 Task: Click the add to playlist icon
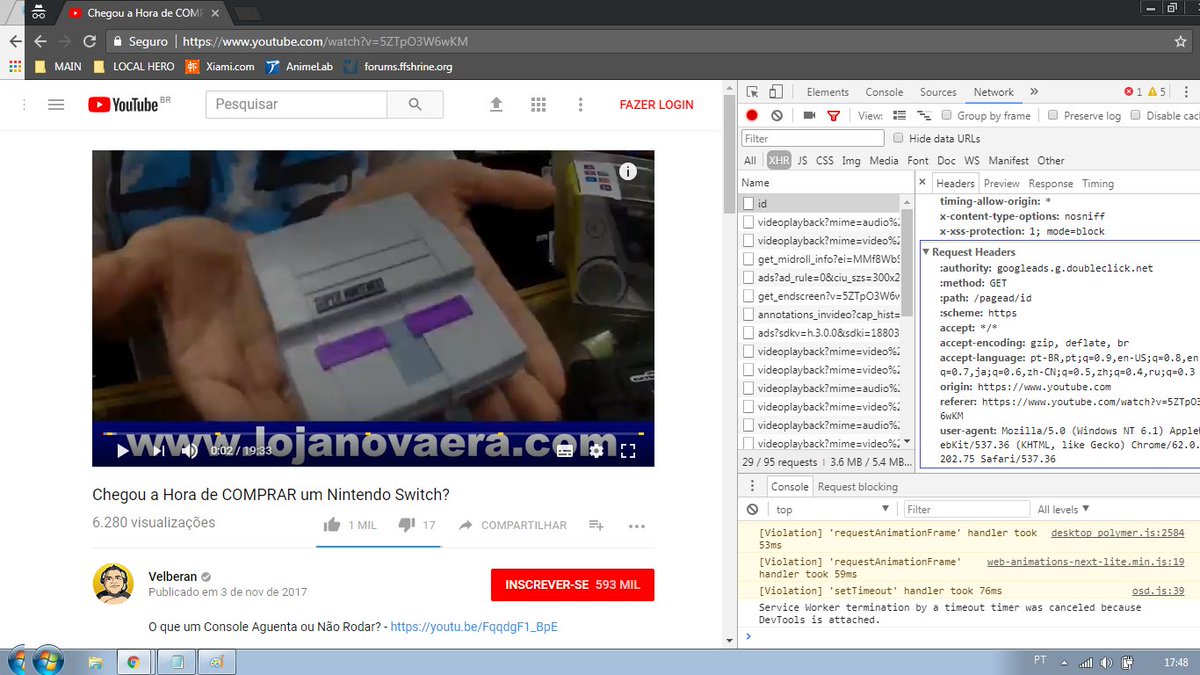(596, 525)
